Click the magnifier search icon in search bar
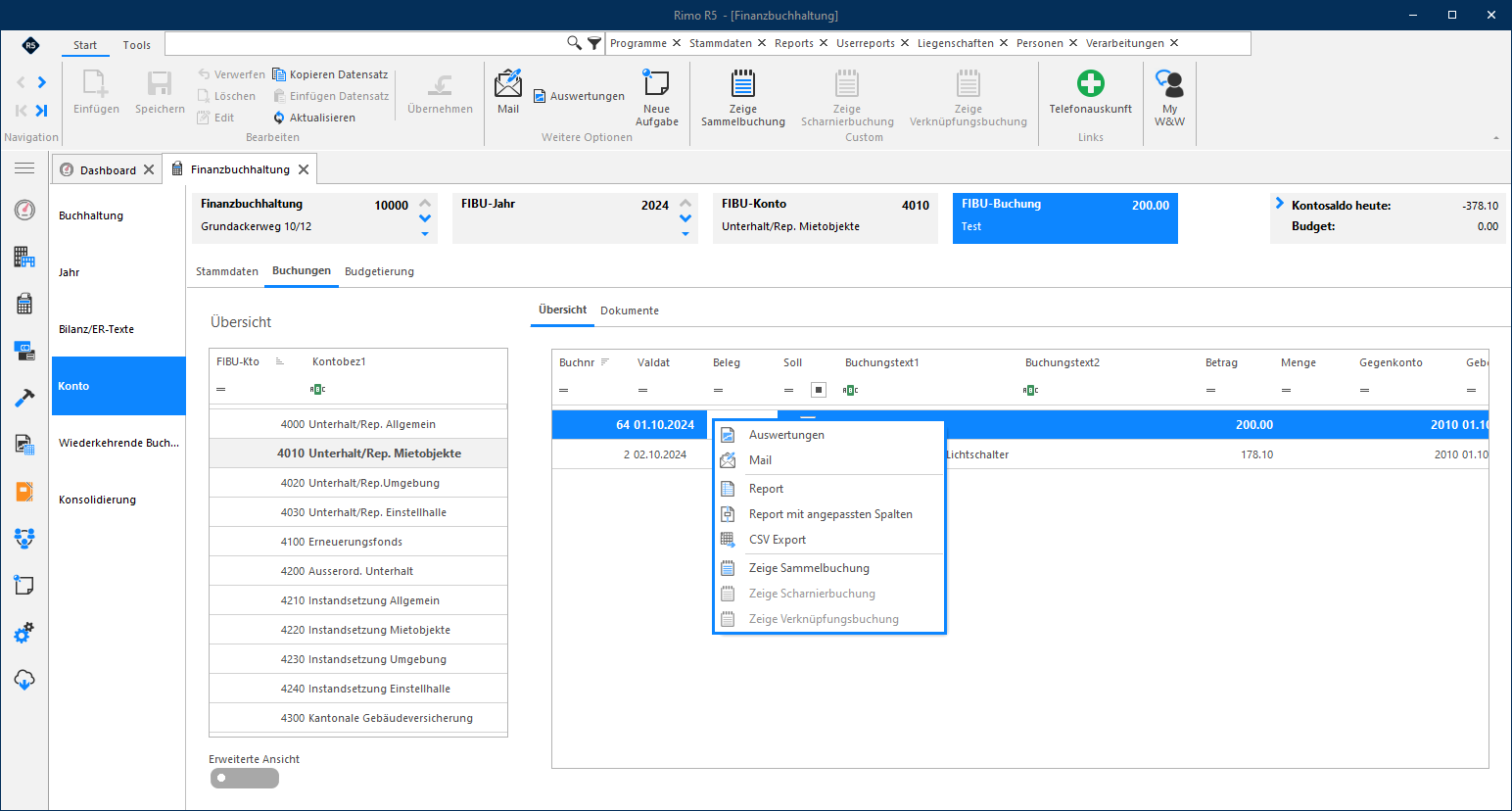Viewport: 1512px width, 811px height. (575, 43)
